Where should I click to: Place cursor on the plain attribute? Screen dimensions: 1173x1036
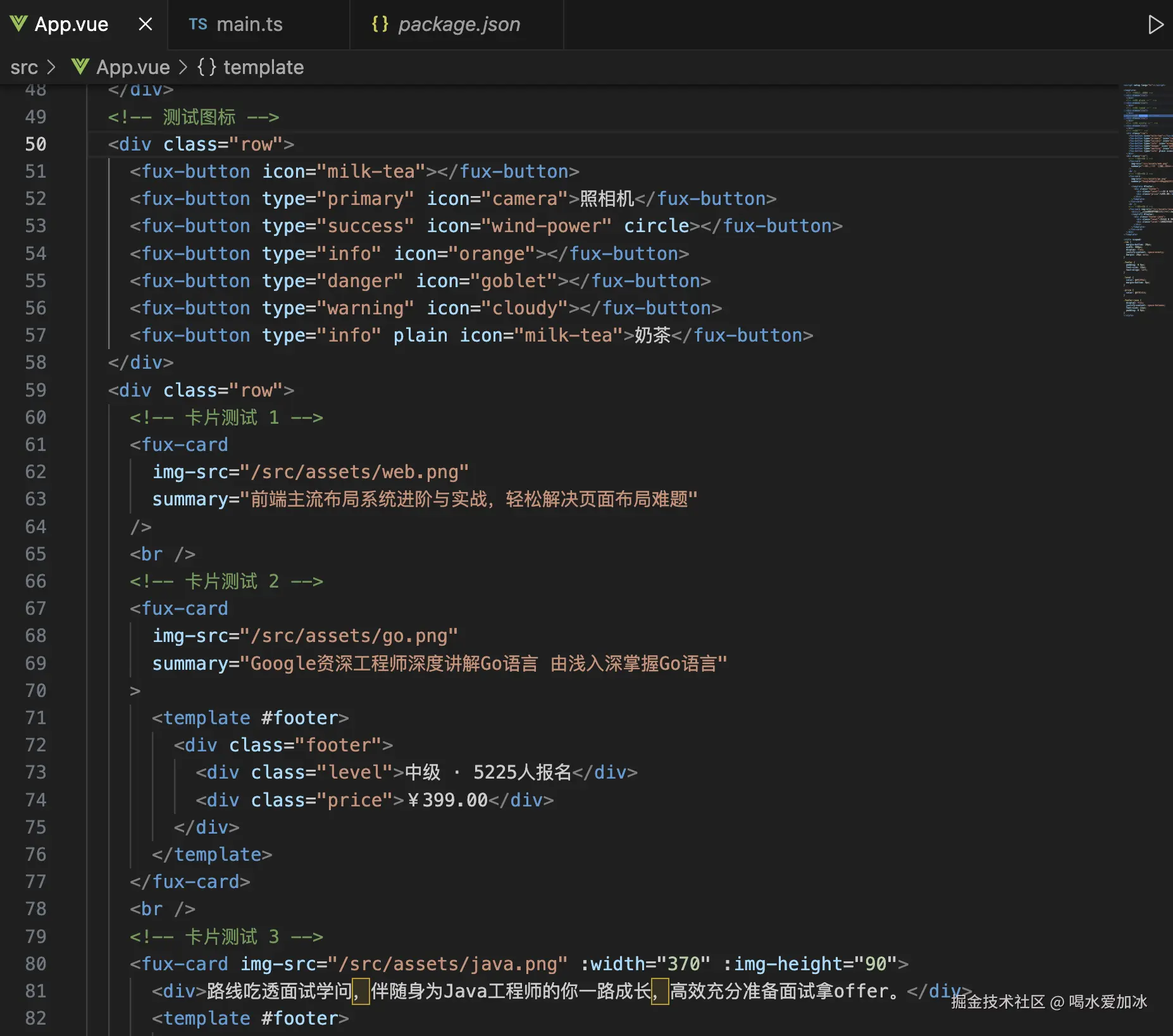click(x=421, y=335)
